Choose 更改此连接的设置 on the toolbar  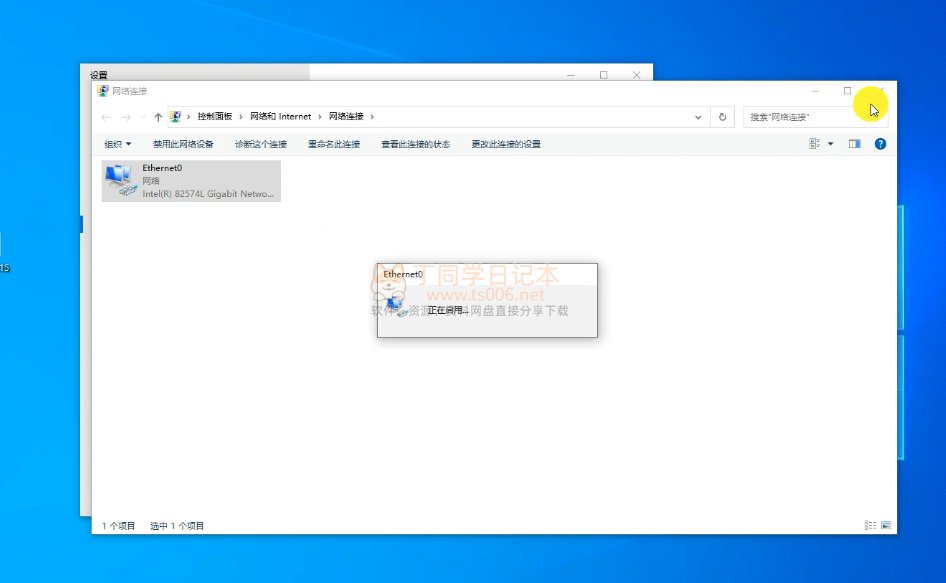(x=506, y=144)
